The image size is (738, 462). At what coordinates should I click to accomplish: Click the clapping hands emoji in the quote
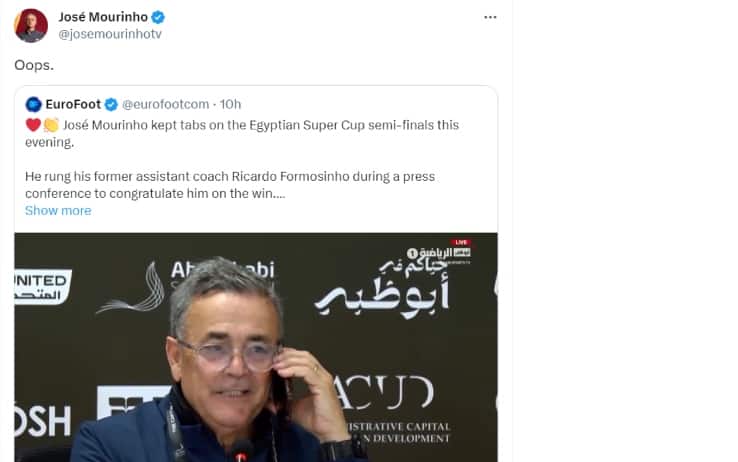[51, 125]
